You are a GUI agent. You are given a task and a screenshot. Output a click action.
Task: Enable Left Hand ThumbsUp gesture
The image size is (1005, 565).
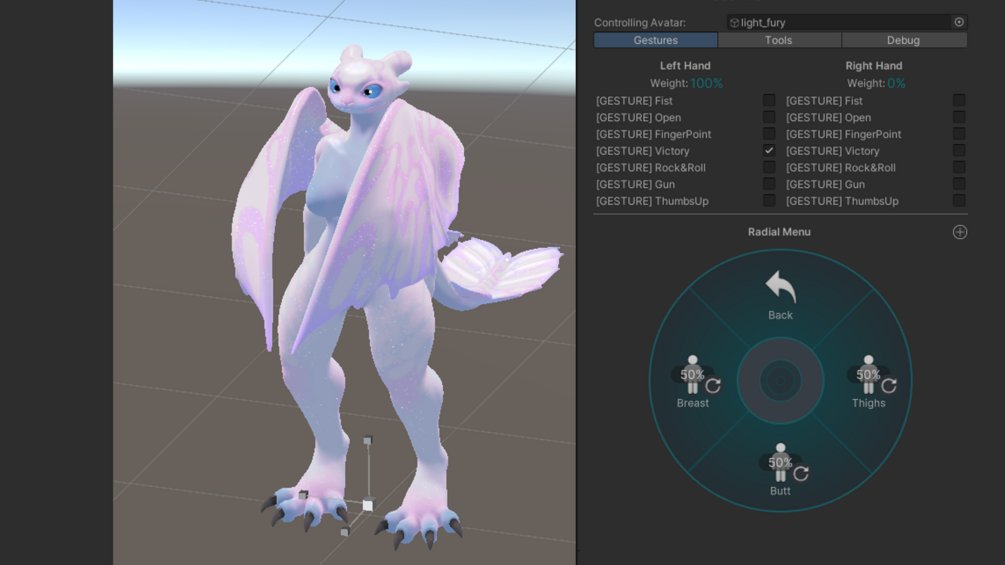769,201
